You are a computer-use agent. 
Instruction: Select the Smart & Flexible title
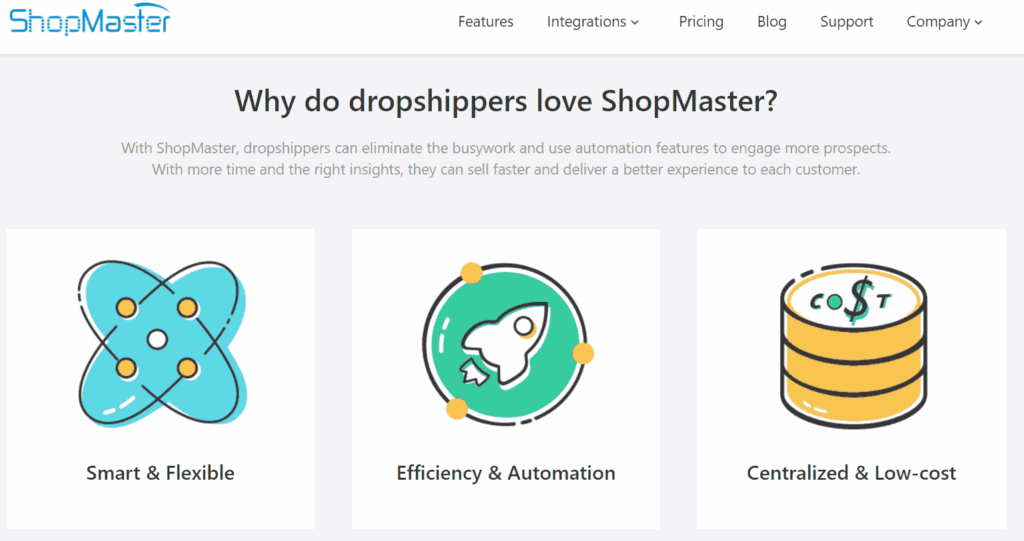tap(160, 472)
